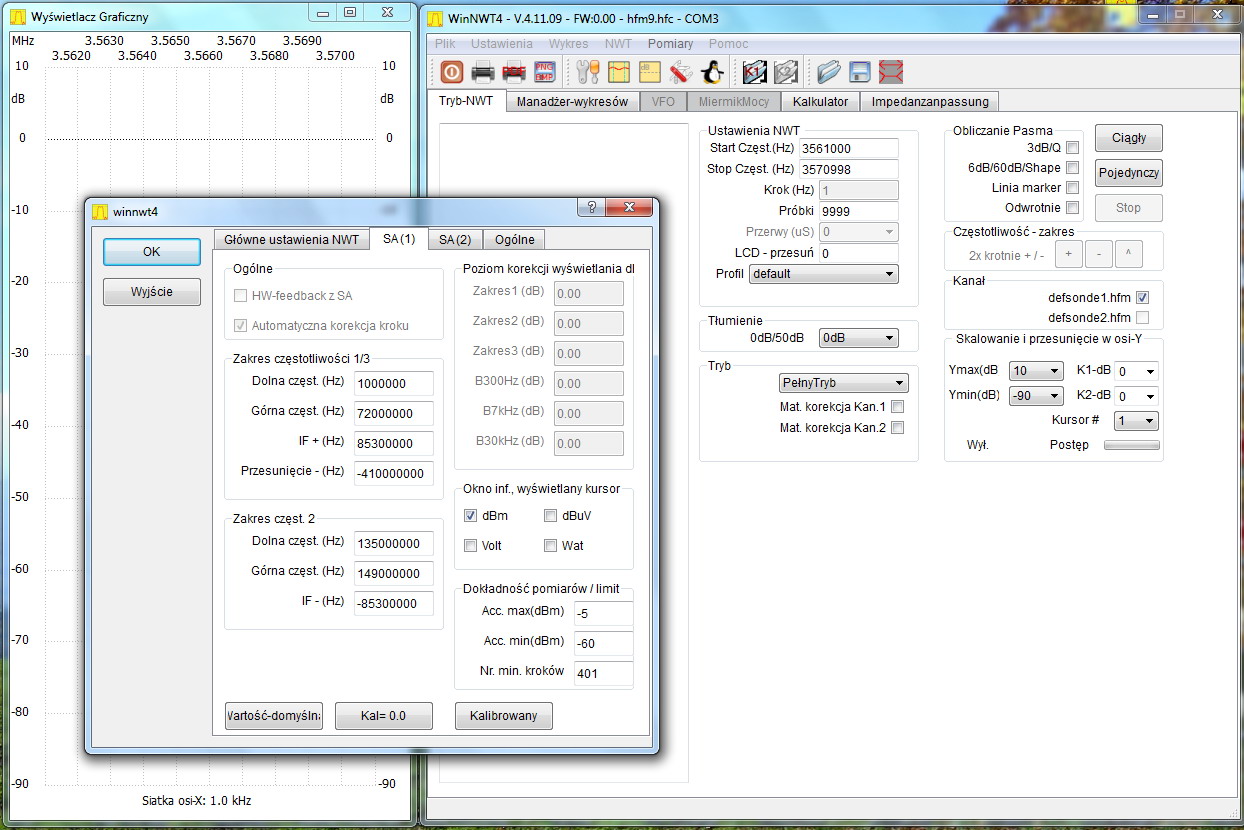Click the red power exit icon

(451, 72)
